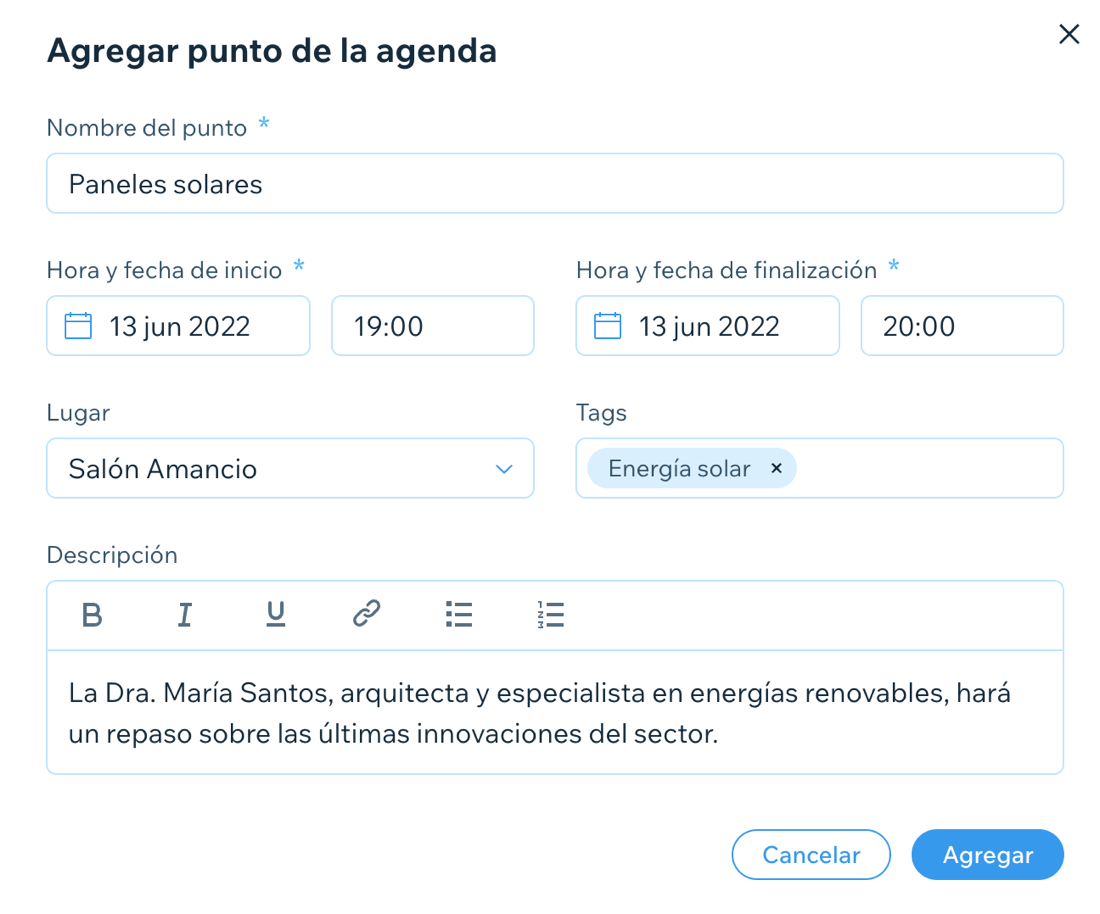The height and width of the screenshot is (914, 1100).
Task: Remove the Energía solar tag
Action: 776,467
